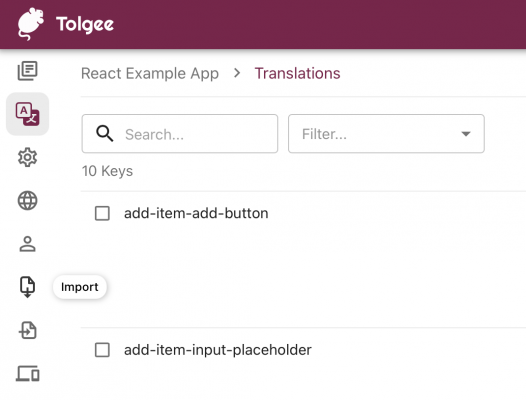Open project settings gear icon
526x400 pixels.
click(x=28, y=157)
